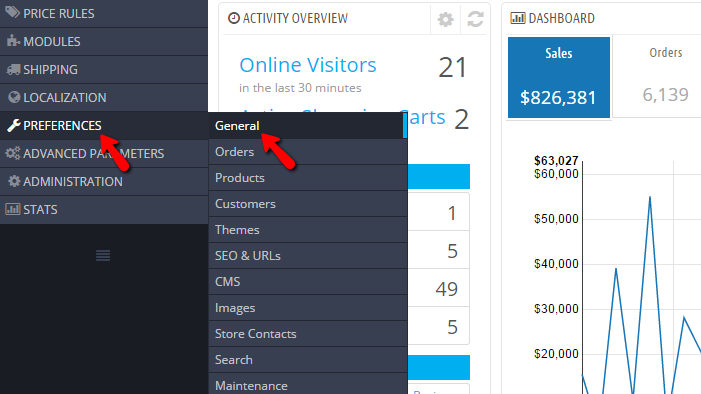The height and width of the screenshot is (394, 701).
Task: Click the $30,000 chart axis label
Action: pos(556,309)
